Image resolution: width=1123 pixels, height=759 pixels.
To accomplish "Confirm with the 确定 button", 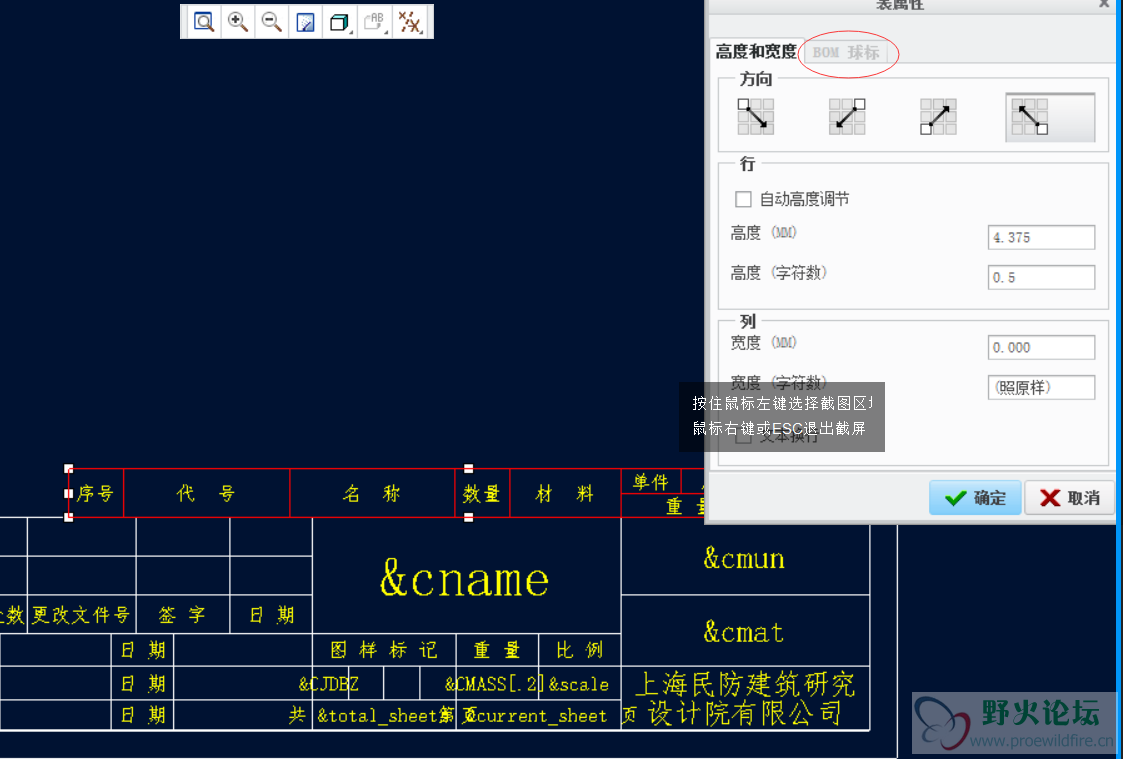I will click(975, 498).
